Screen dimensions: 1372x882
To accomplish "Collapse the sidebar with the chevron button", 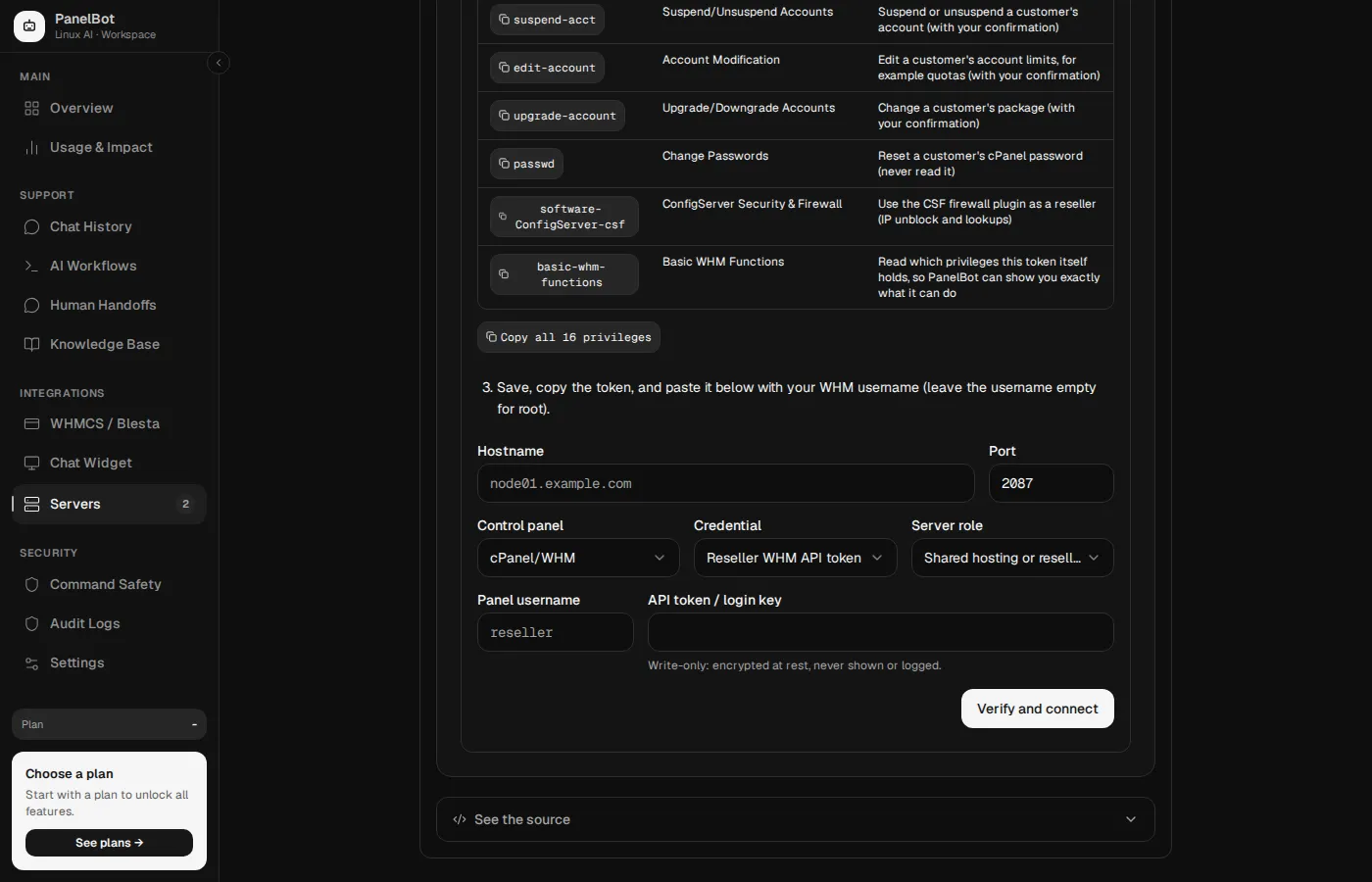I will (x=219, y=63).
